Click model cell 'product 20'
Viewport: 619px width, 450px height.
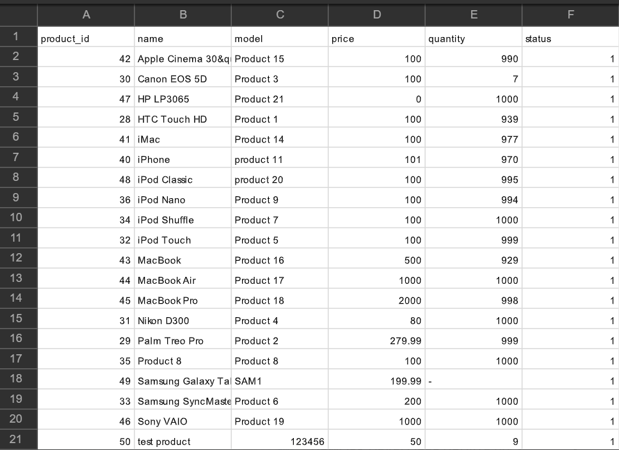(x=280, y=178)
